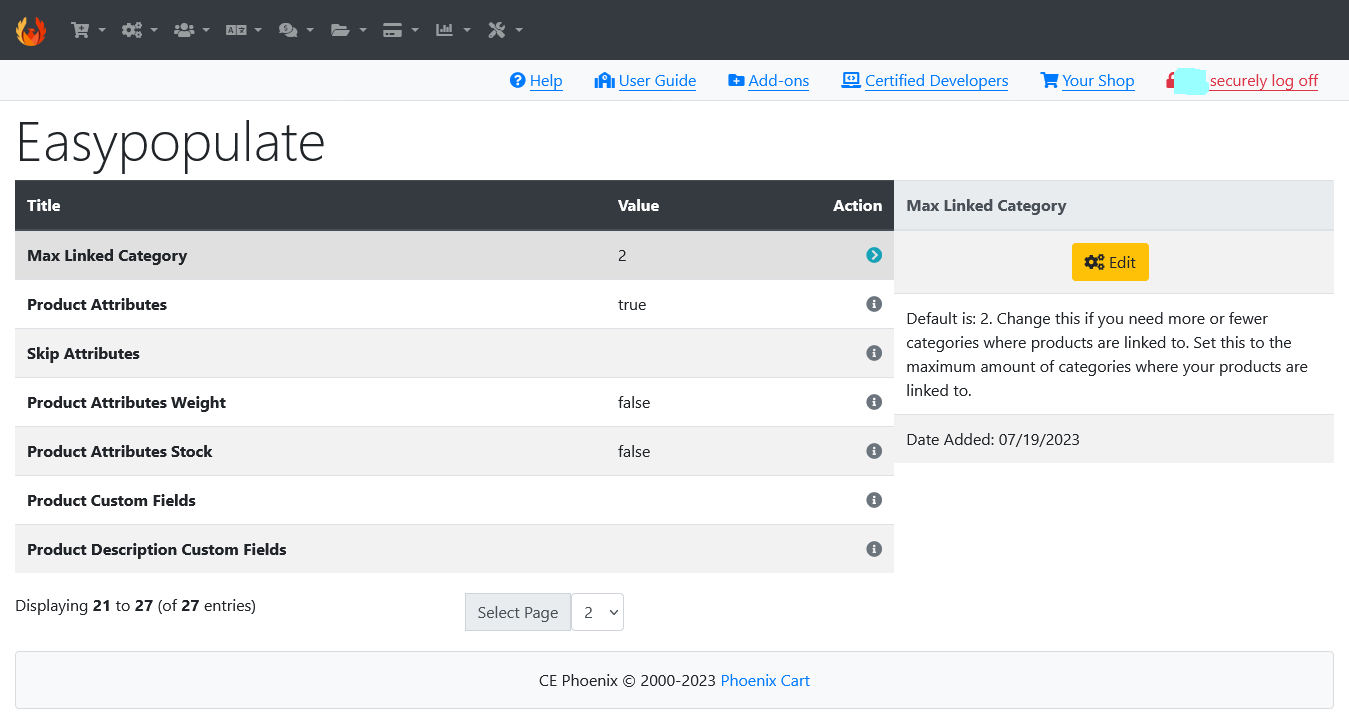This screenshot has width=1349, height=725.
Task: Open the credit card modules menu in navbar
Action: [400, 30]
